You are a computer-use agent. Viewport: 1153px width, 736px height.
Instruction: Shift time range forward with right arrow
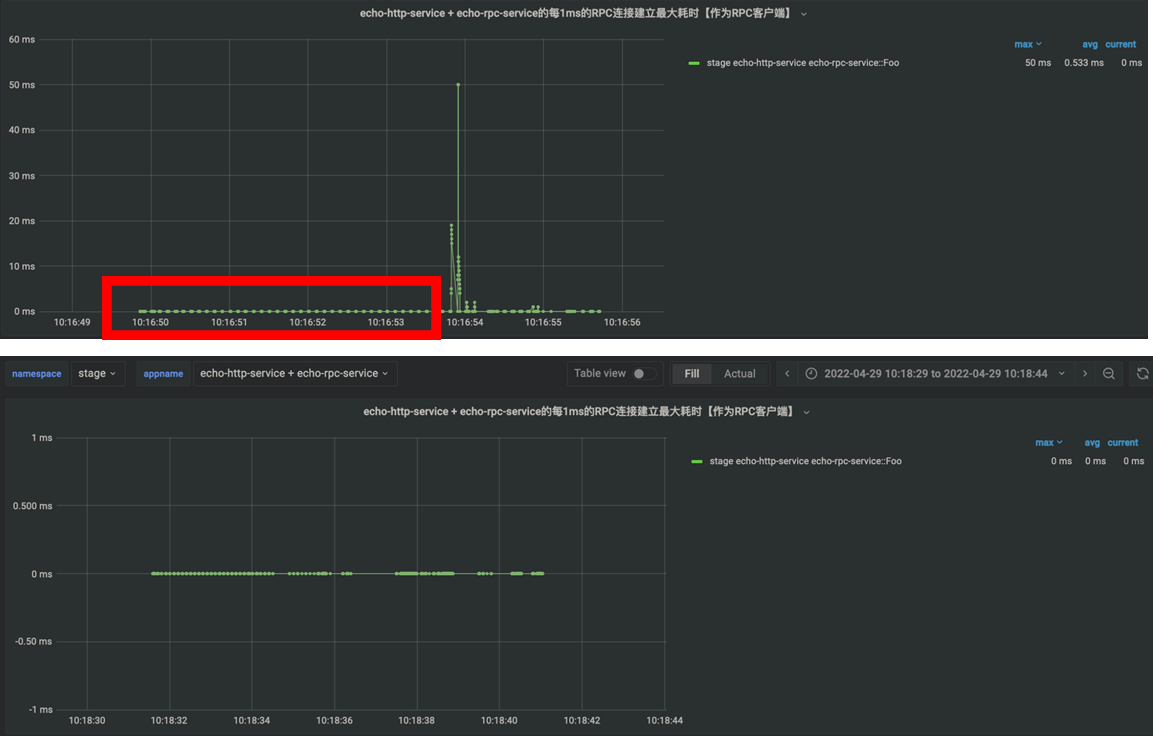pyautogui.click(x=1085, y=373)
